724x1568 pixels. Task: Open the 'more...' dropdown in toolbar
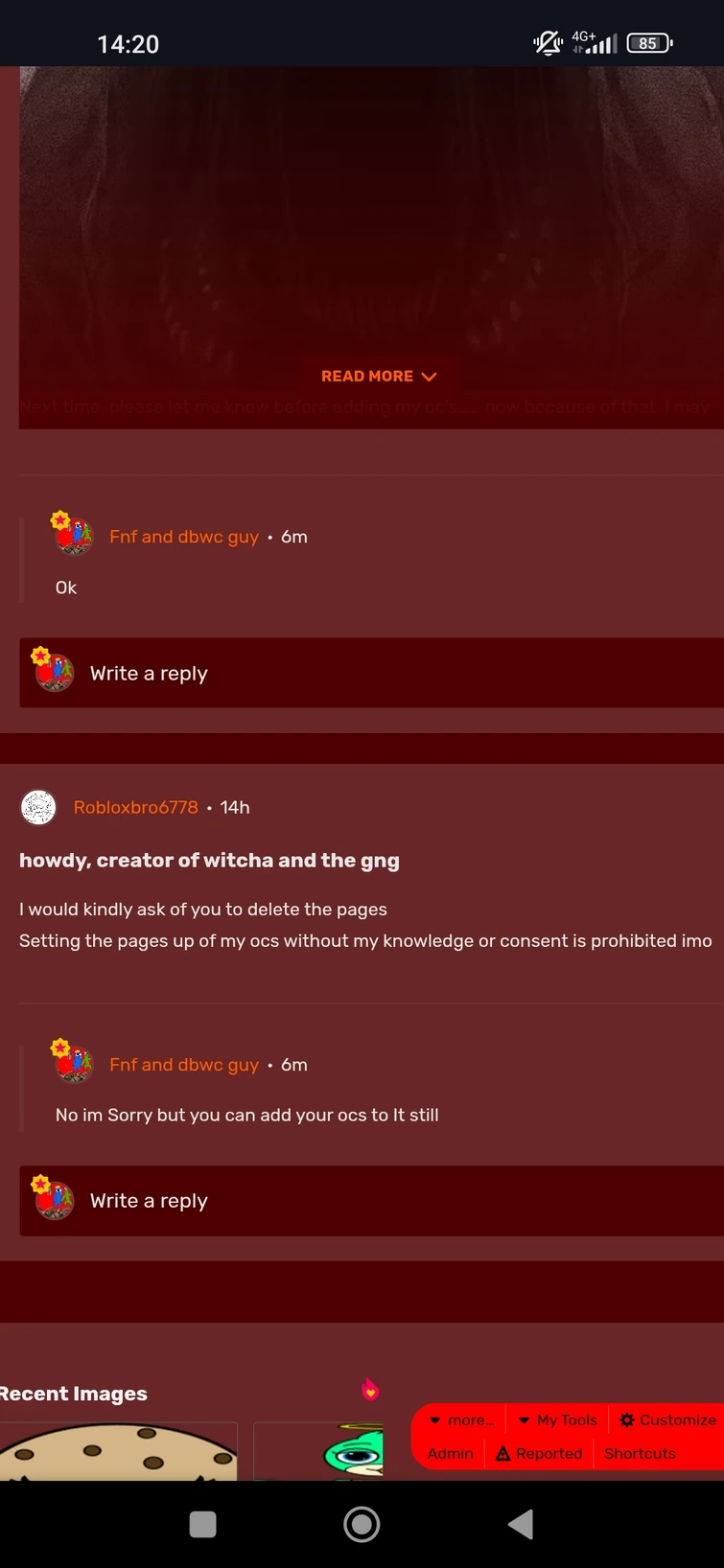(461, 1419)
